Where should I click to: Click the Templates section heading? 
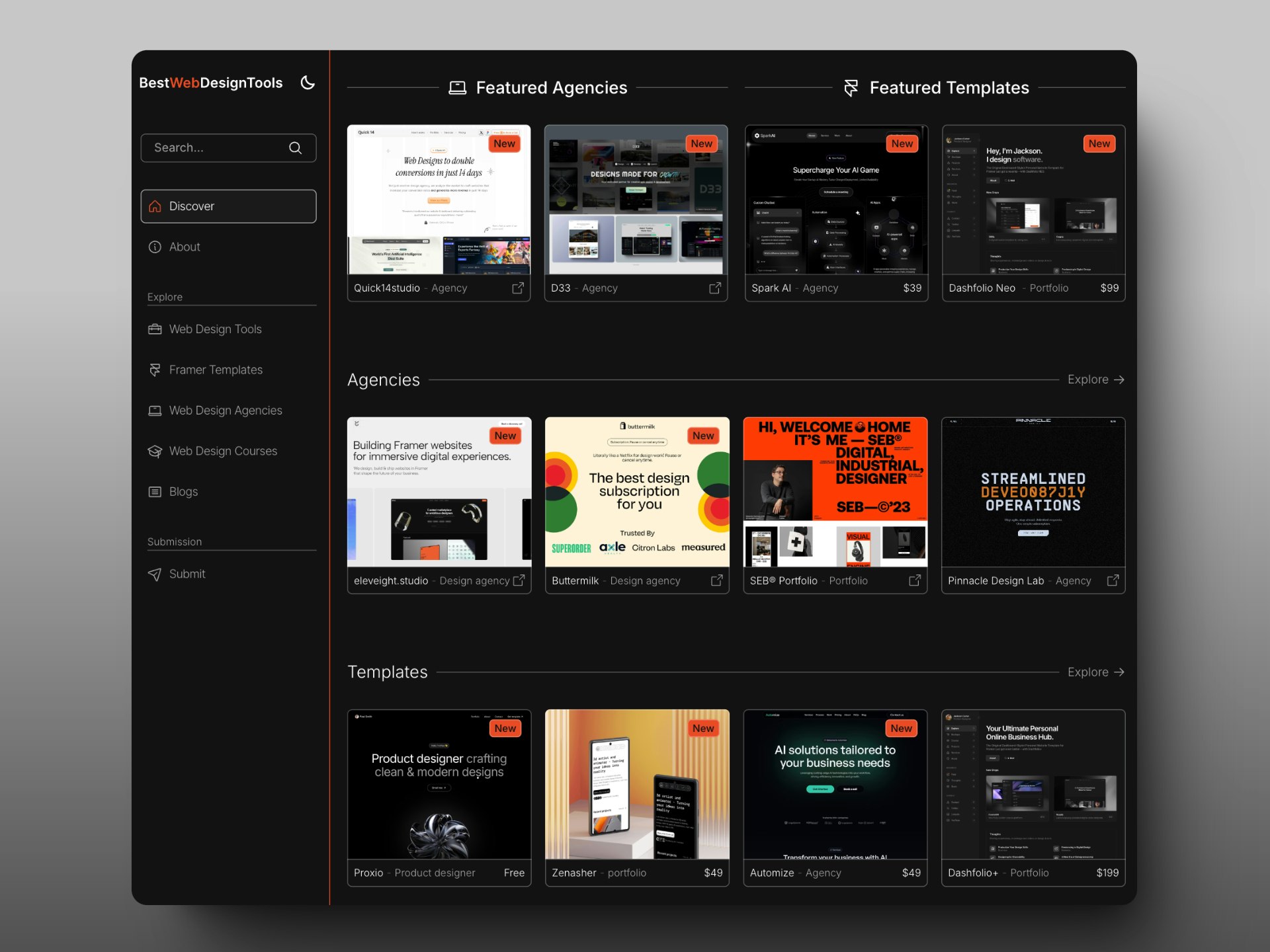388,672
